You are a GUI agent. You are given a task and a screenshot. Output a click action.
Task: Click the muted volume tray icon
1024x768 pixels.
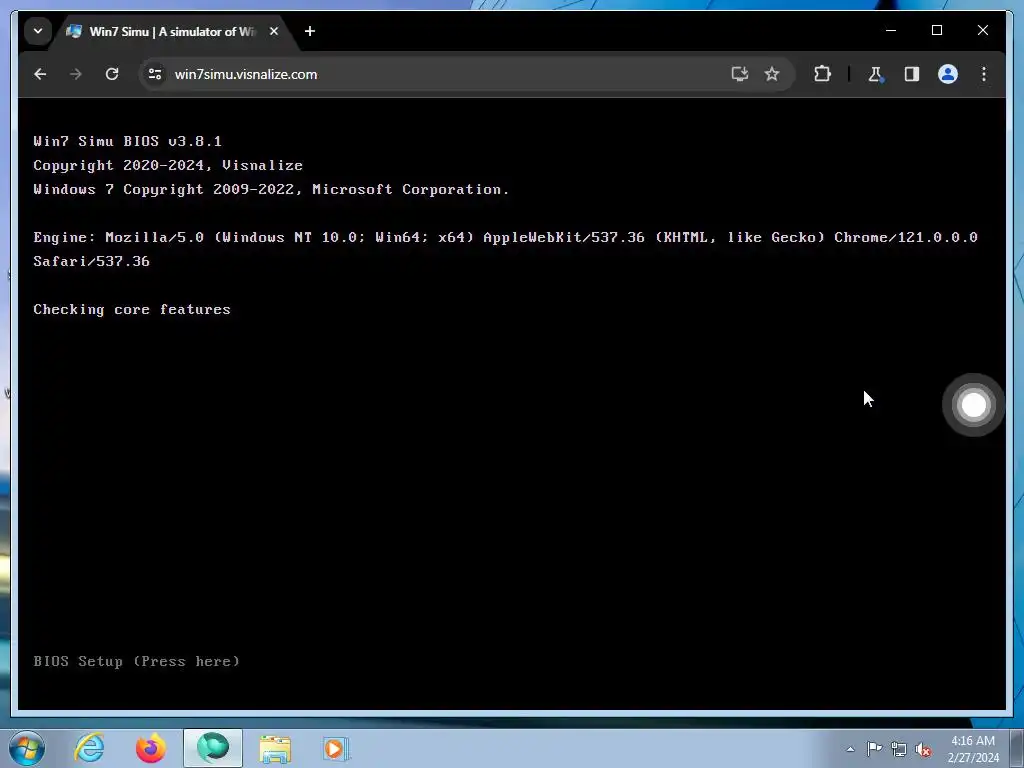923,750
